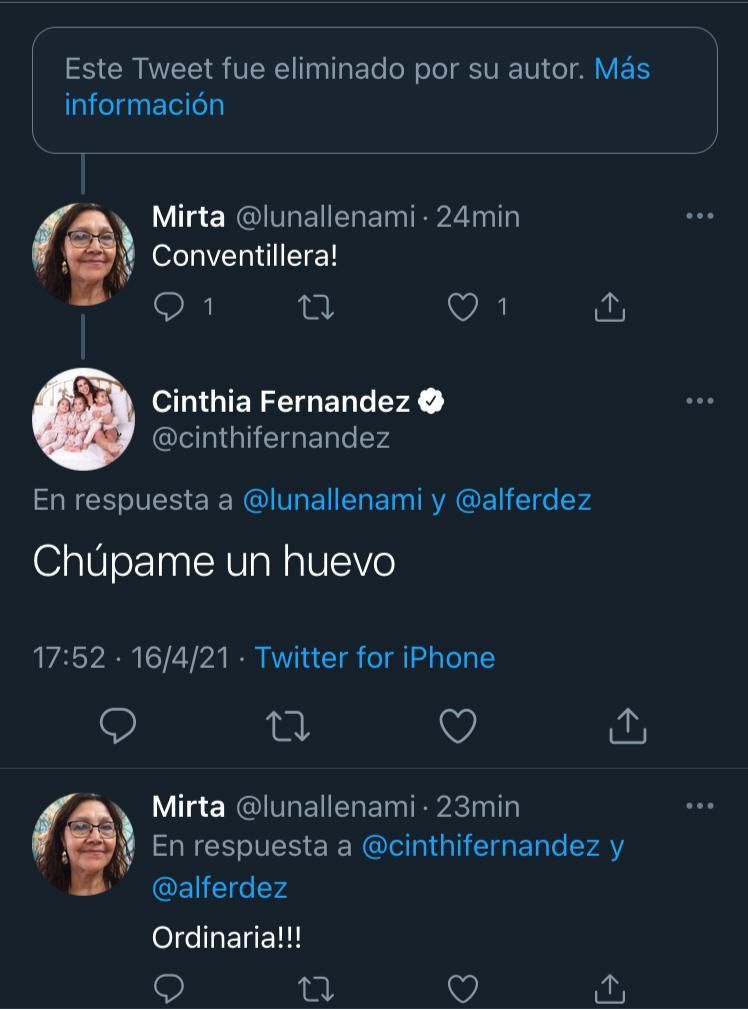The height and width of the screenshot is (1009, 748).
Task: Open Cinthia Fernandez's profile picture
Action: [x=83, y=418]
